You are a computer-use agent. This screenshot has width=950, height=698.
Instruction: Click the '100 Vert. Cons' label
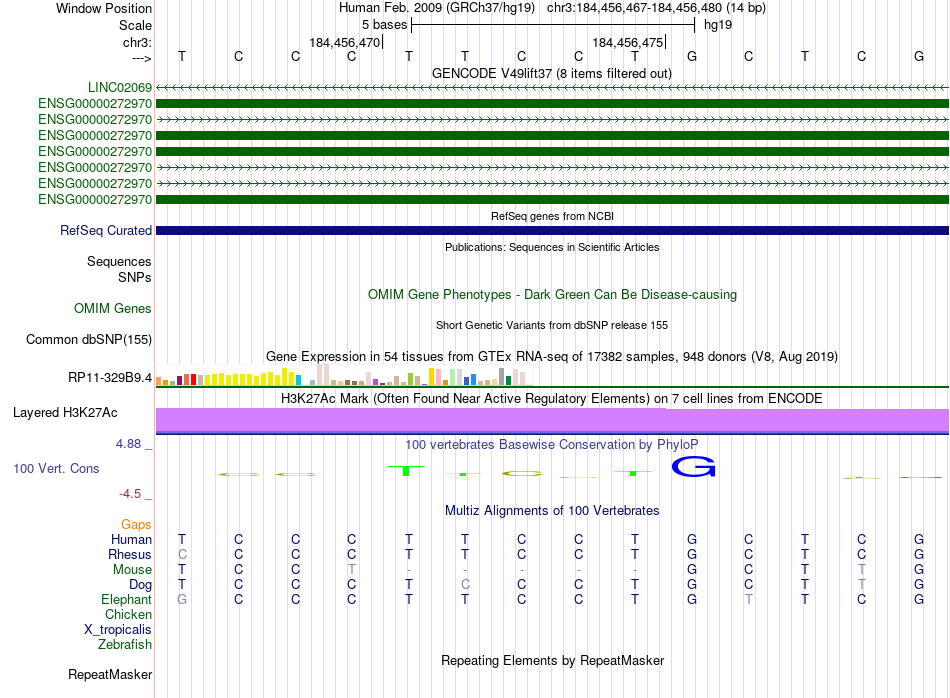56,468
